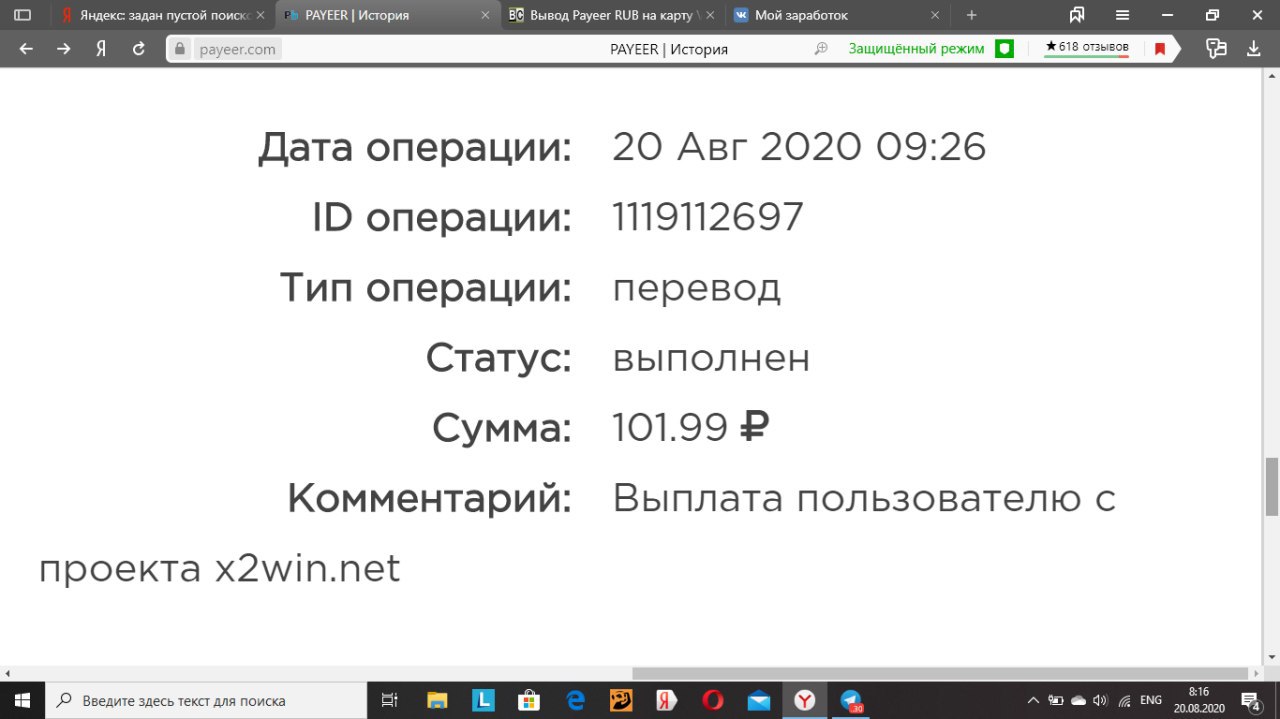The image size is (1280, 719).
Task: Open the Mail app on taskbar
Action: 759,700
